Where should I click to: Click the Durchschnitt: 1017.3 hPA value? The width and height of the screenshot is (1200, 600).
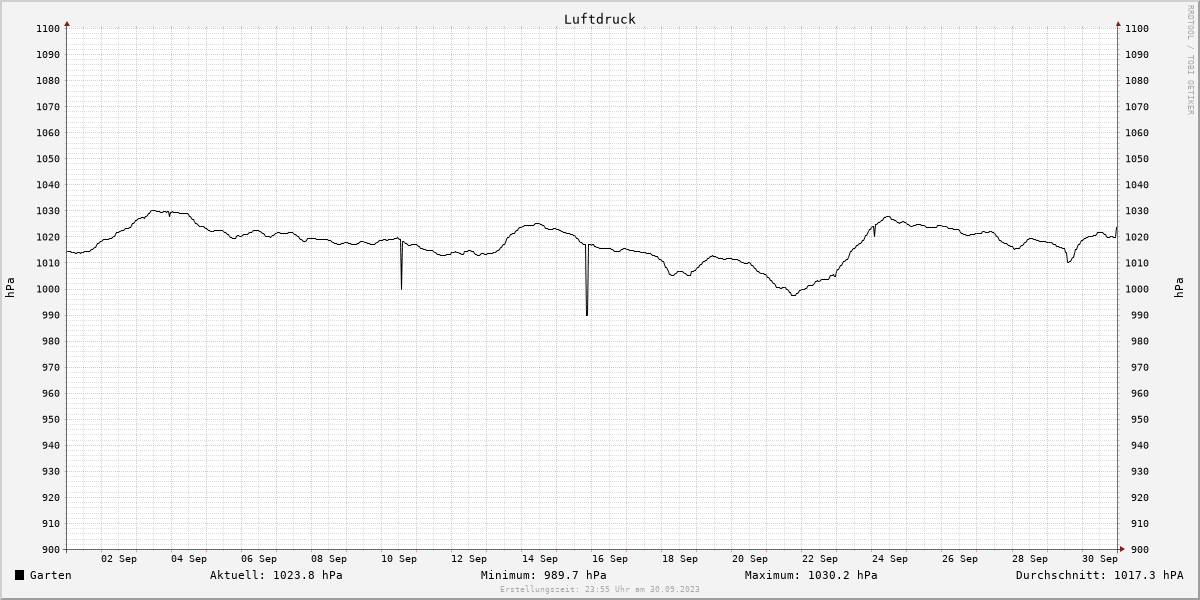[x=1099, y=575]
